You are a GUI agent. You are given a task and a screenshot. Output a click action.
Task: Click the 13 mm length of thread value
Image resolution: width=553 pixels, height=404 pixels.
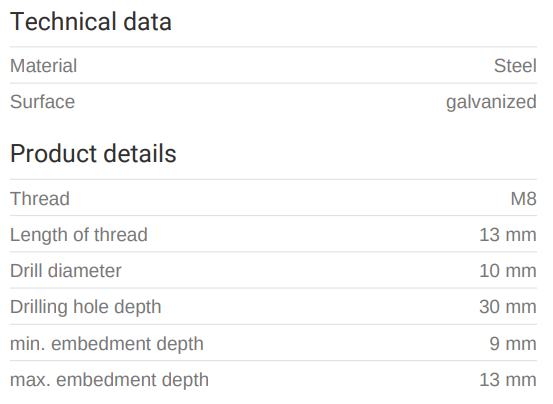click(508, 235)
